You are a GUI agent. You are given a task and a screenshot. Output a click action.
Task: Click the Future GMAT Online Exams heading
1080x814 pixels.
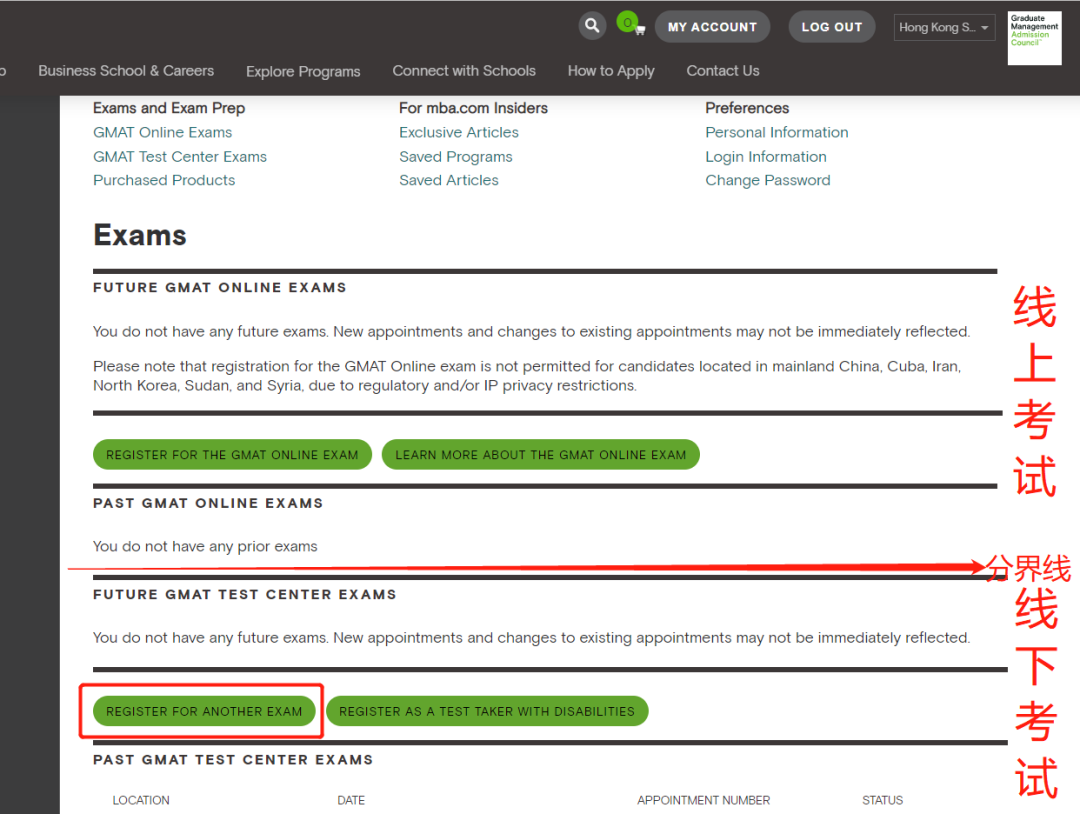point(220,288)
